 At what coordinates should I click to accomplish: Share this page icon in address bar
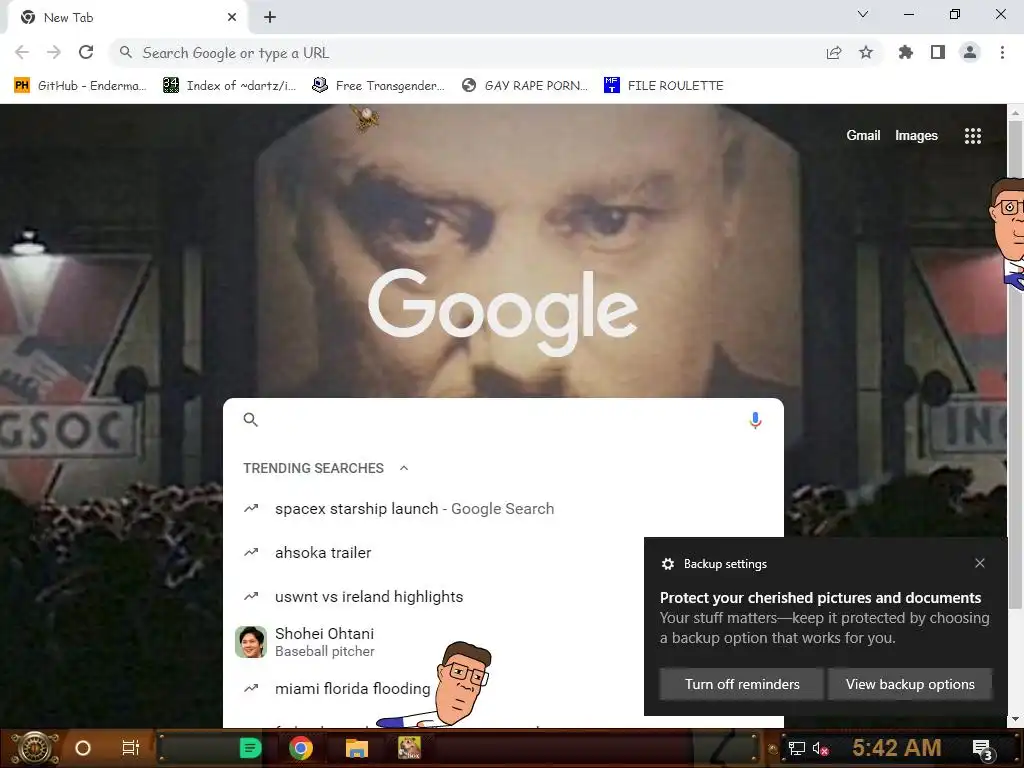click(x=834, y=53)
